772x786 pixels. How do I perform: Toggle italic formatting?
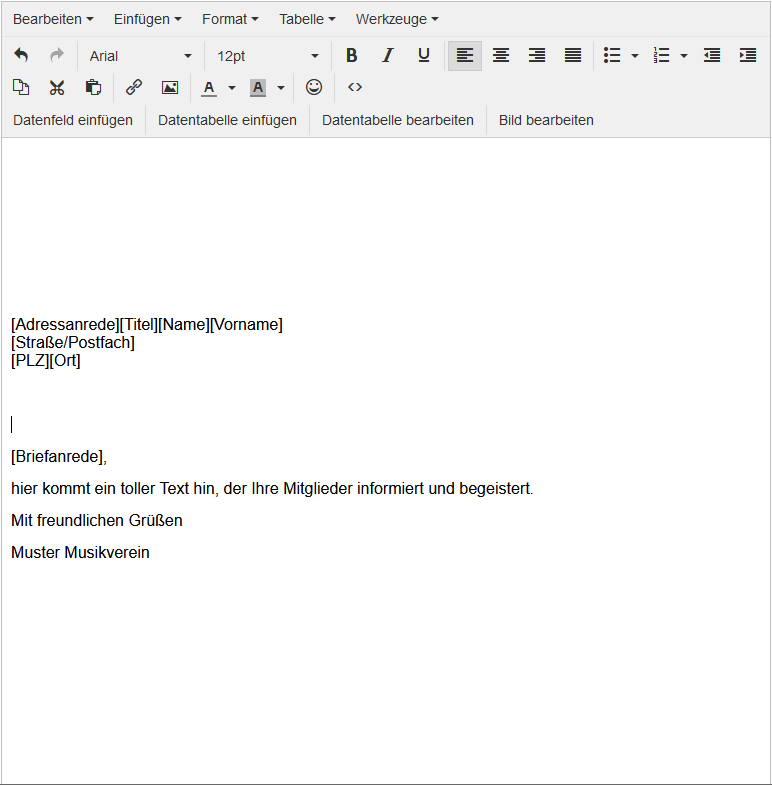(388, 55)
